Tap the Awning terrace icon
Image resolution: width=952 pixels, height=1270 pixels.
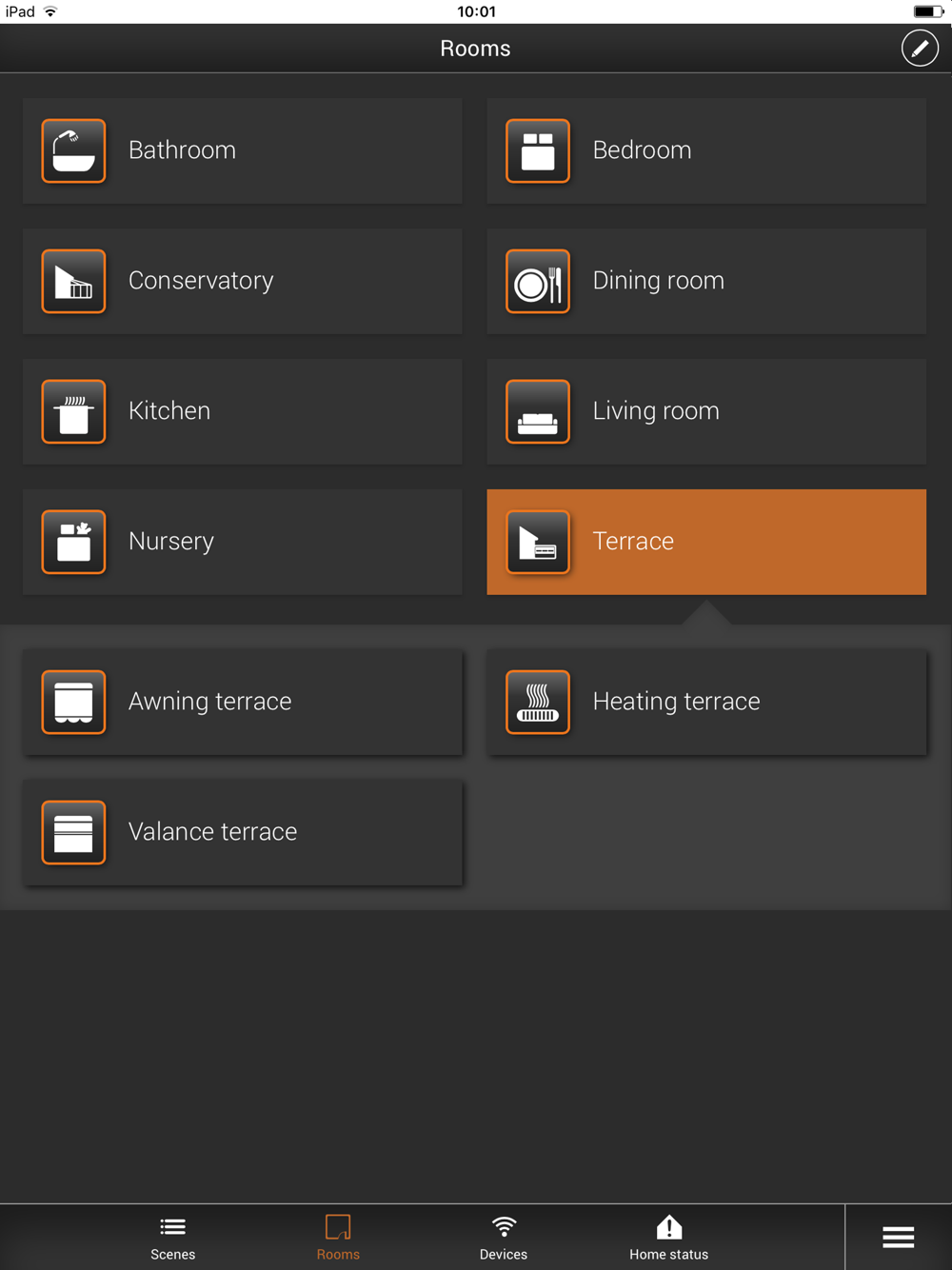pyautogui.click(x=73, y=702)
